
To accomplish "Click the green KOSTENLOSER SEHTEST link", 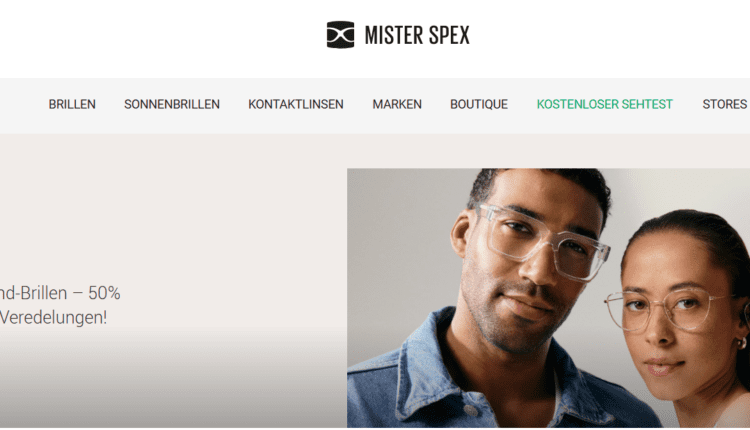I will (605, 104).
